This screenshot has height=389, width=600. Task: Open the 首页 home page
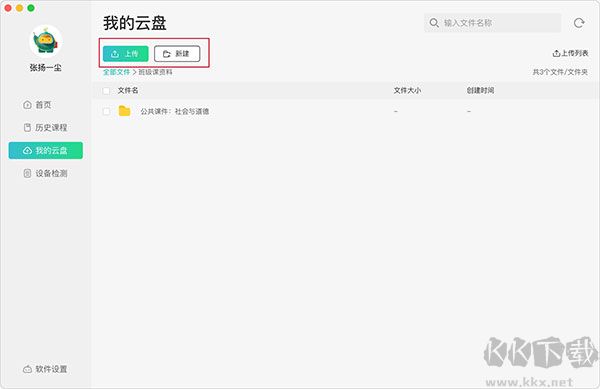37,105
